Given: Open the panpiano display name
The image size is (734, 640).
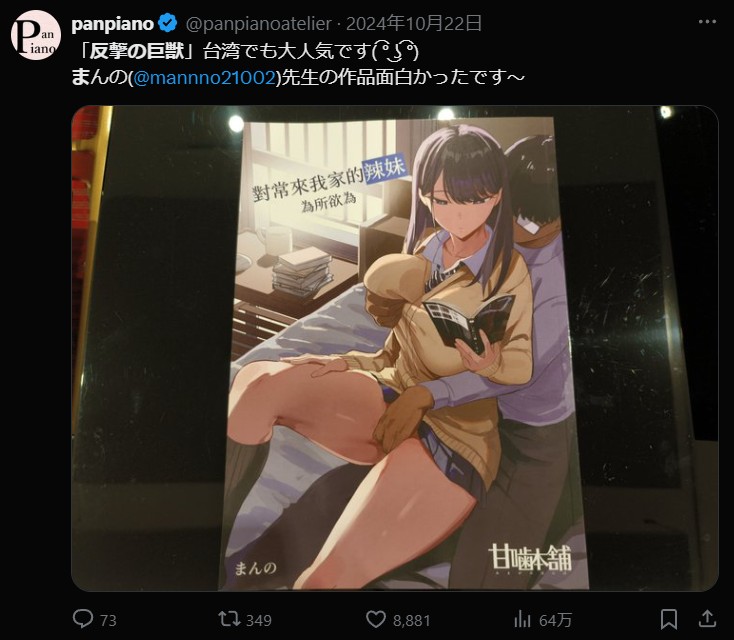Looking at the screenshot, I should click(x=112, y=23).
